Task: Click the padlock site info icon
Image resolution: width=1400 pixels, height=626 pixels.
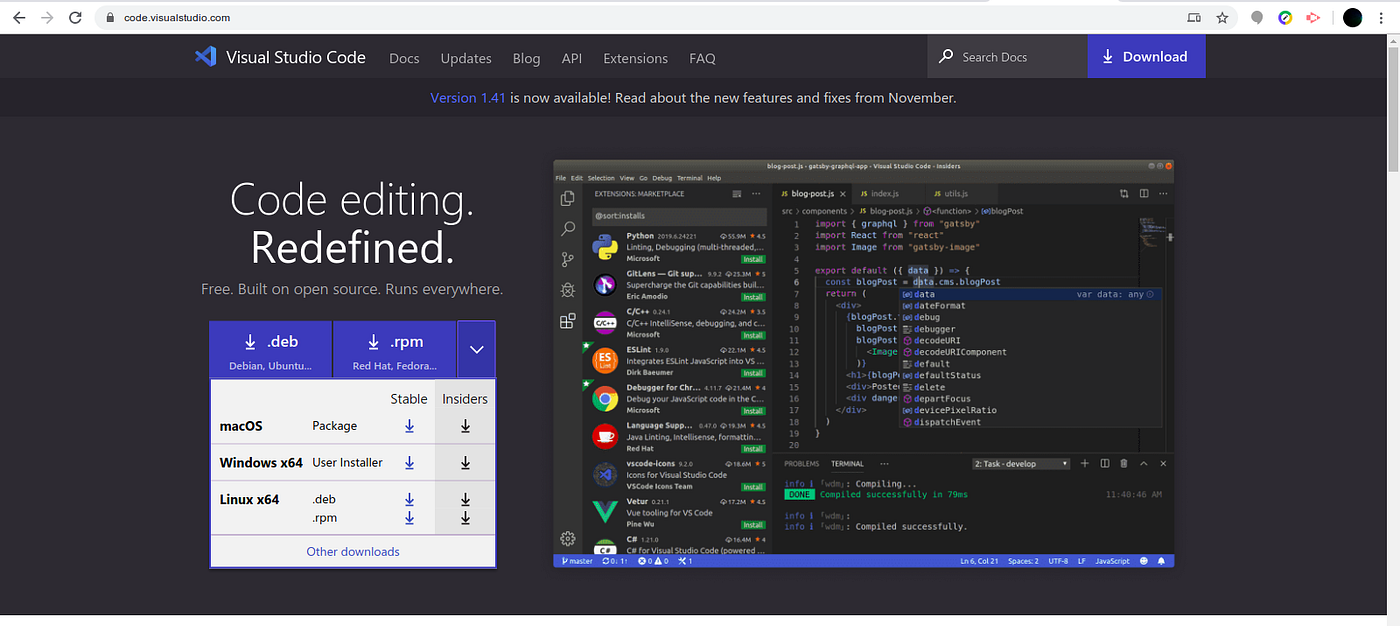Action: coord(111,18)
